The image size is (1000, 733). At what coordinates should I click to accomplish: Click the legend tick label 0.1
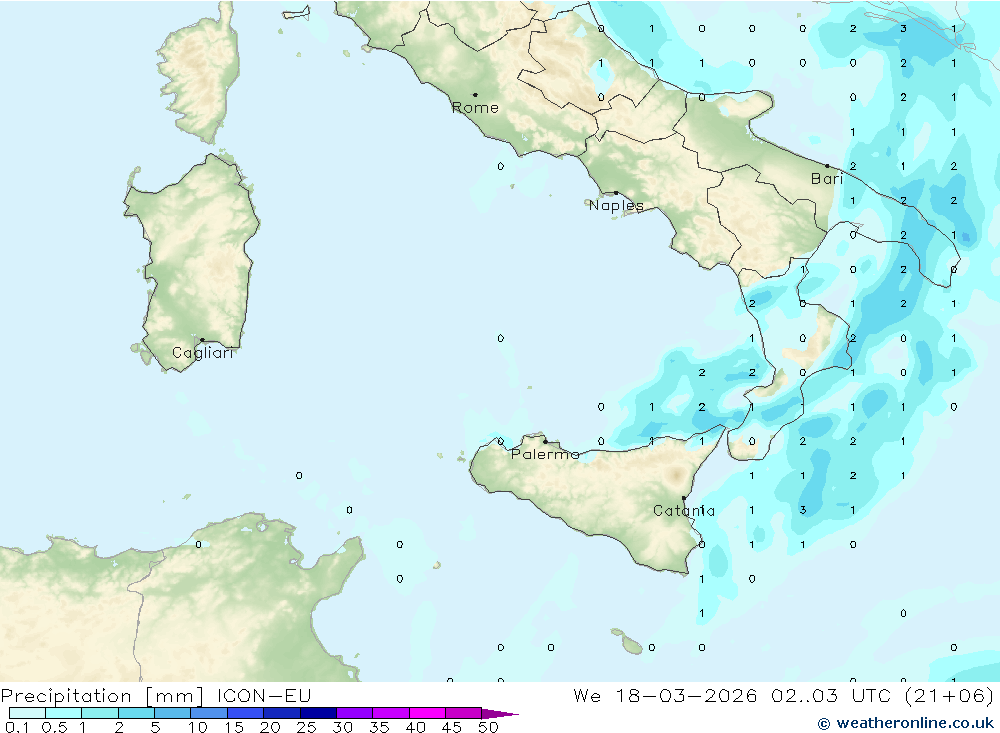click(x=17, y=727)
